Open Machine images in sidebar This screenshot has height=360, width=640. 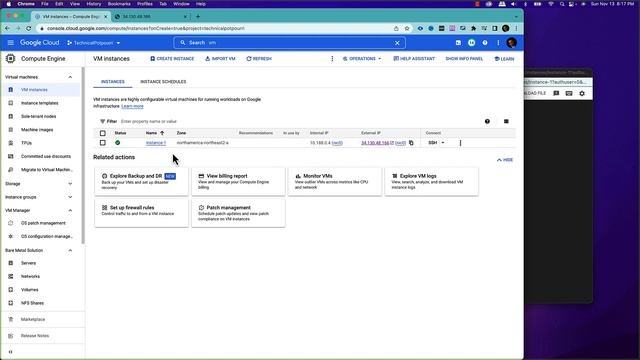(x=37, y=130)
